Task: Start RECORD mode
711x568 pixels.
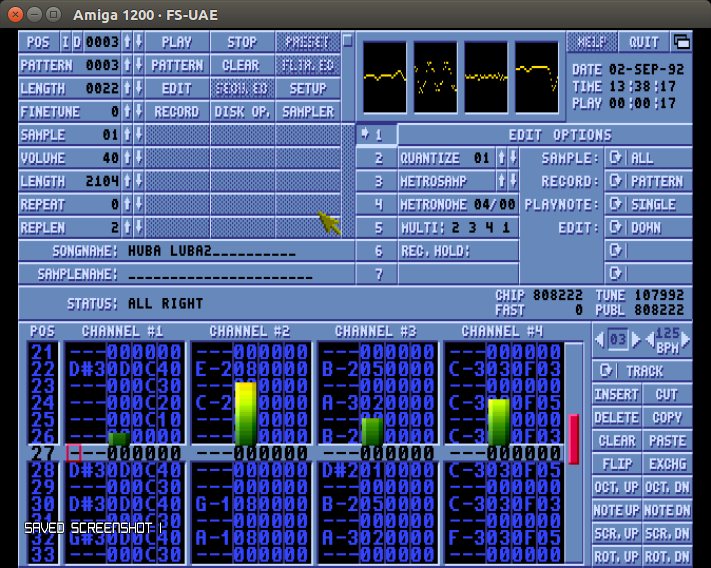Action: [x=177, y=112]
